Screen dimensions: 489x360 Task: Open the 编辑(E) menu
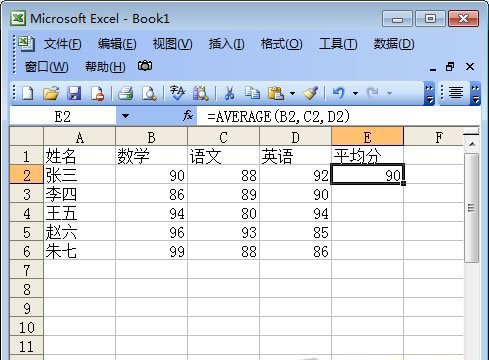(x=117, y=44)
